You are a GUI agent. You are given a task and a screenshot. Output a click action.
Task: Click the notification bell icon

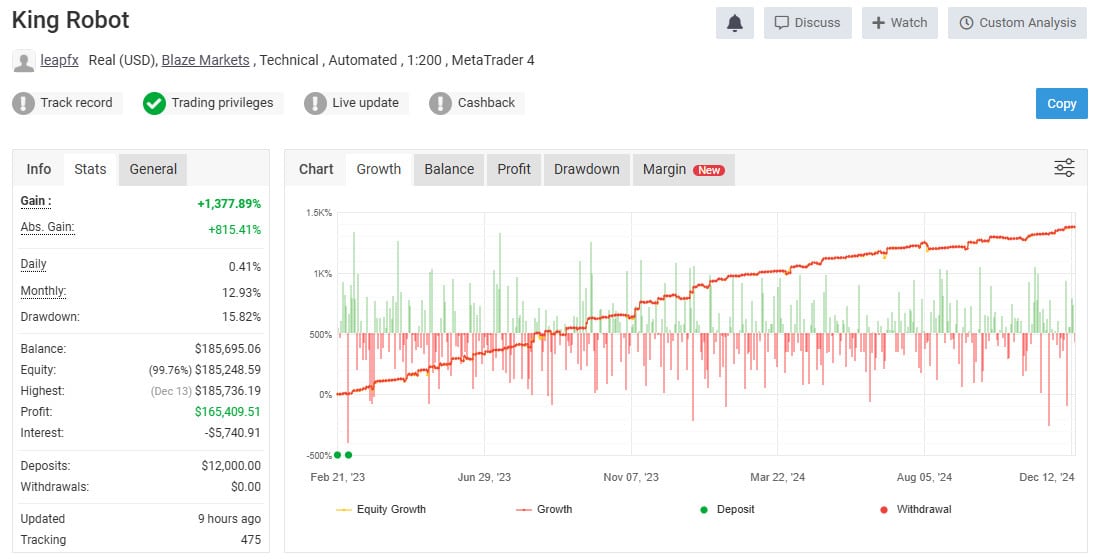(735, 23)
